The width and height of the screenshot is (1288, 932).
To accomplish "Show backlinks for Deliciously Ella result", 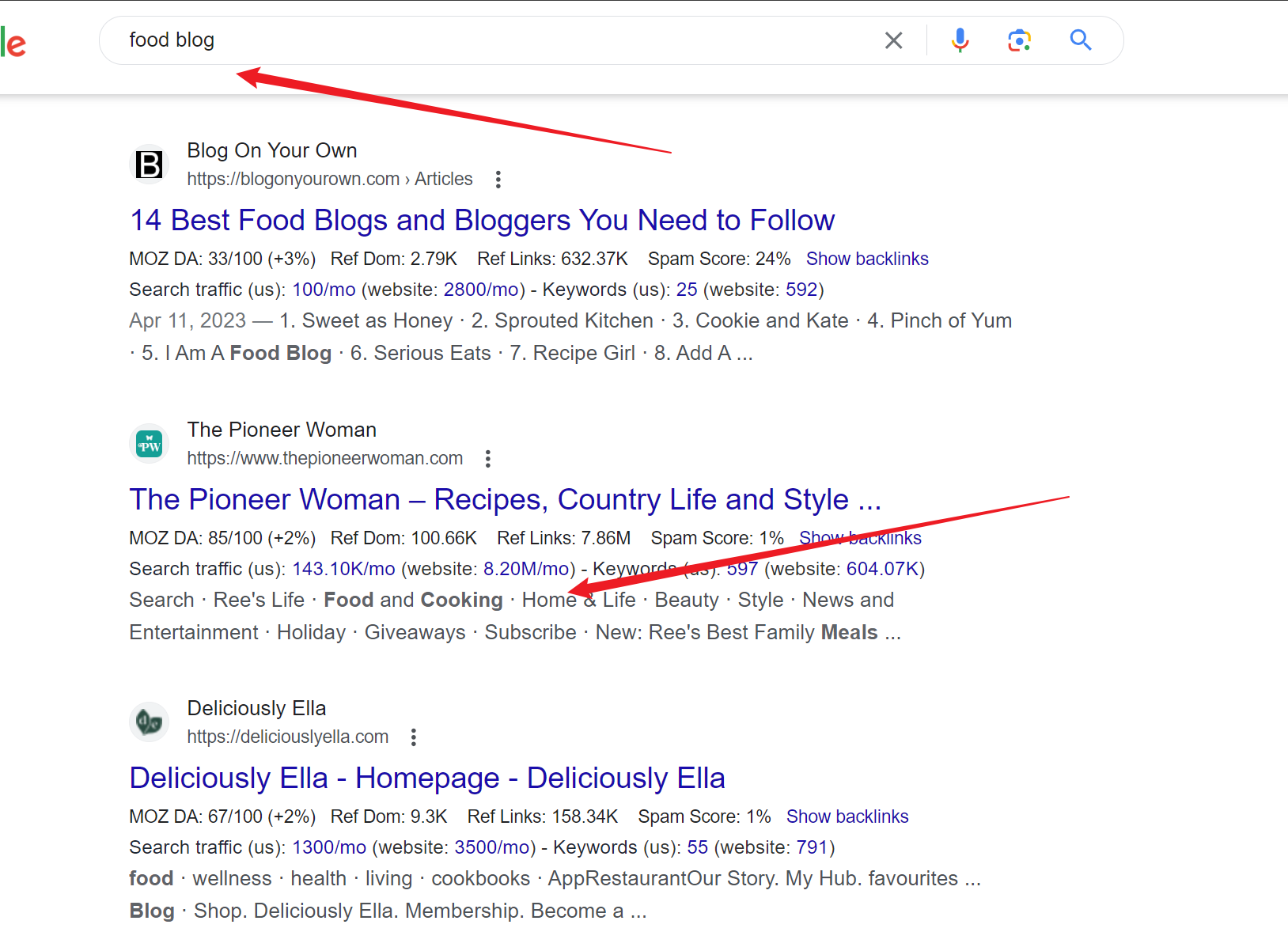I will [847, 816].
